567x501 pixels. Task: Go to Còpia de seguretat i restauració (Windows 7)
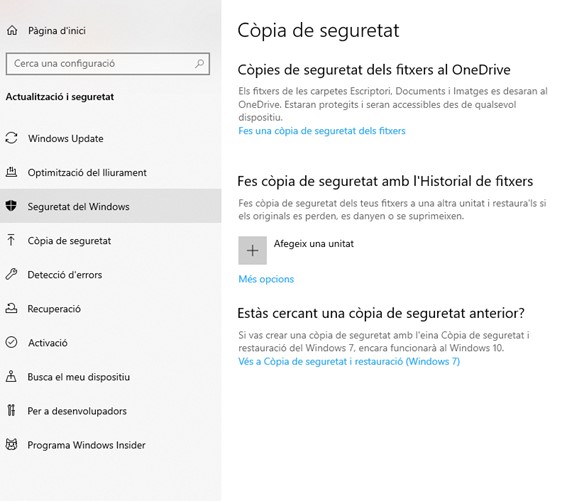coord(349,361)
